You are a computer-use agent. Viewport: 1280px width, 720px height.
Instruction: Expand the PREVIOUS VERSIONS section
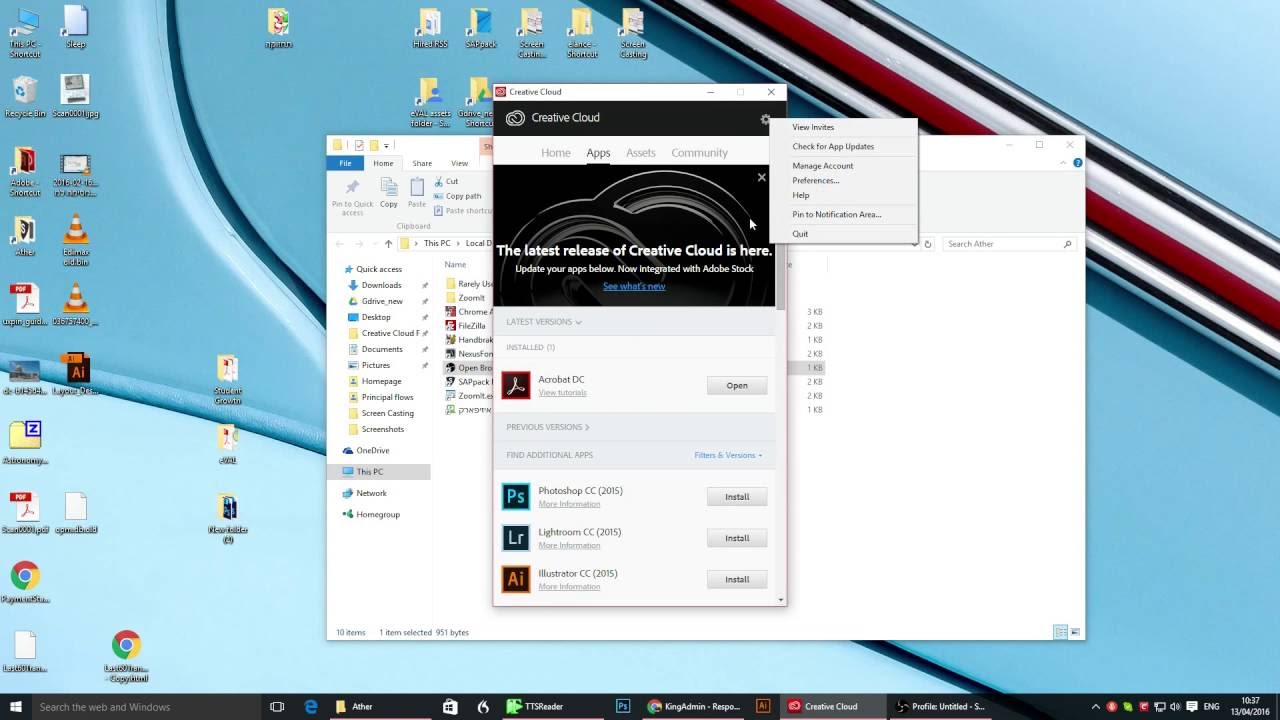(x=547, y=427)
